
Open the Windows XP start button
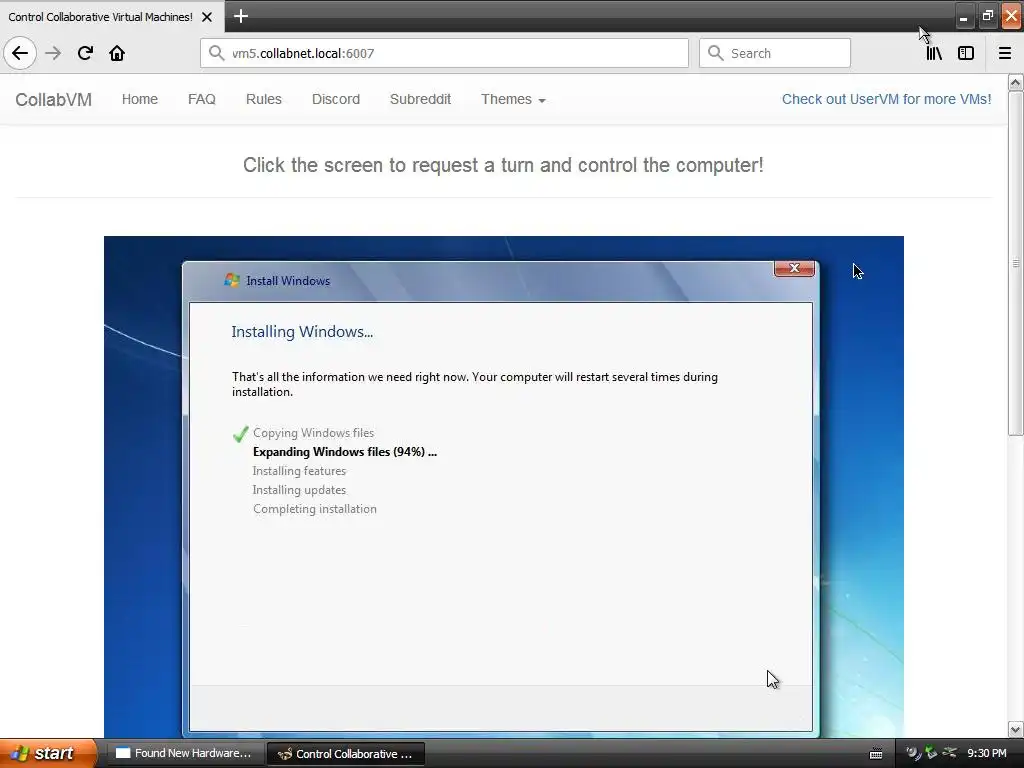(48, 753)
